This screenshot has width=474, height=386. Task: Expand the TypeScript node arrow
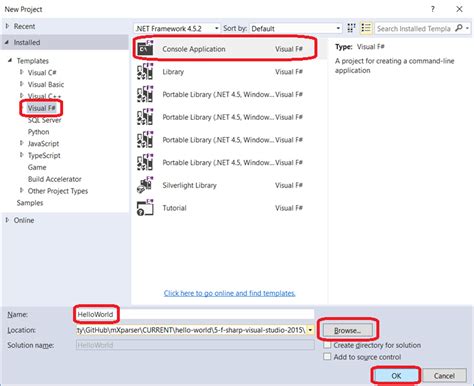pyautogui.click(x=22, y=155)
